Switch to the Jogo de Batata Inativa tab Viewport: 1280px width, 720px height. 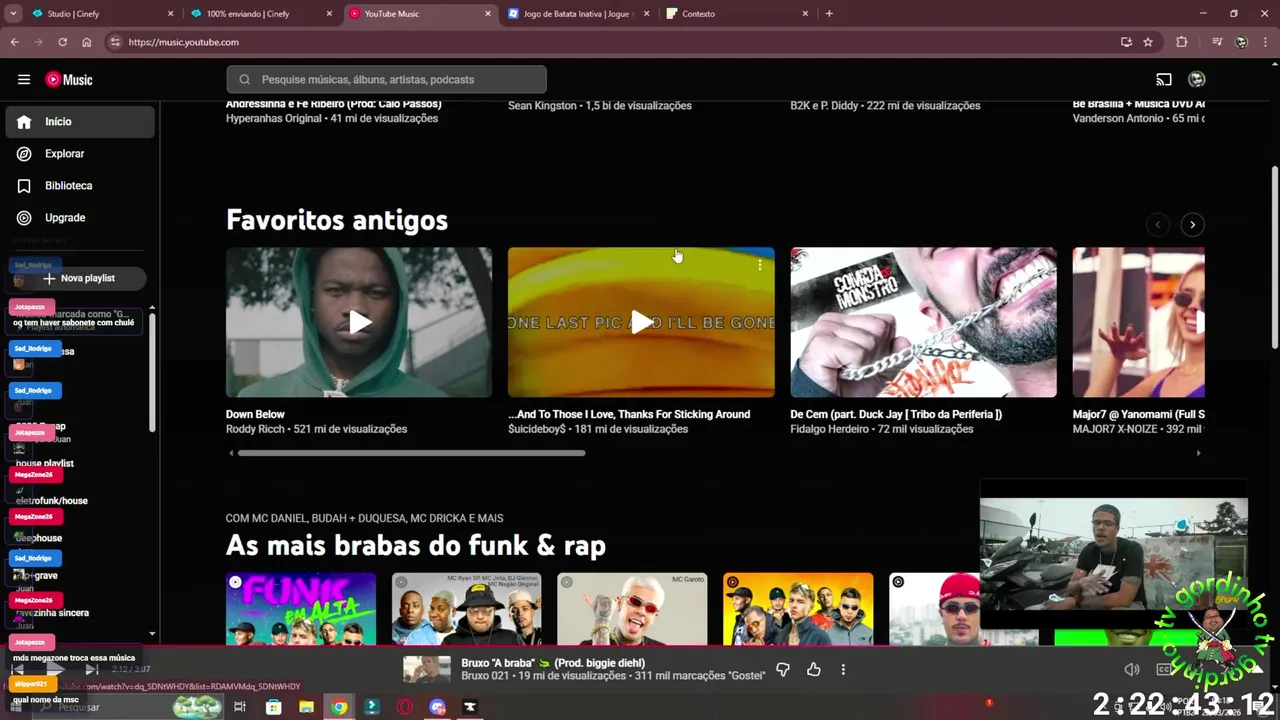click(x=579, y=14)
